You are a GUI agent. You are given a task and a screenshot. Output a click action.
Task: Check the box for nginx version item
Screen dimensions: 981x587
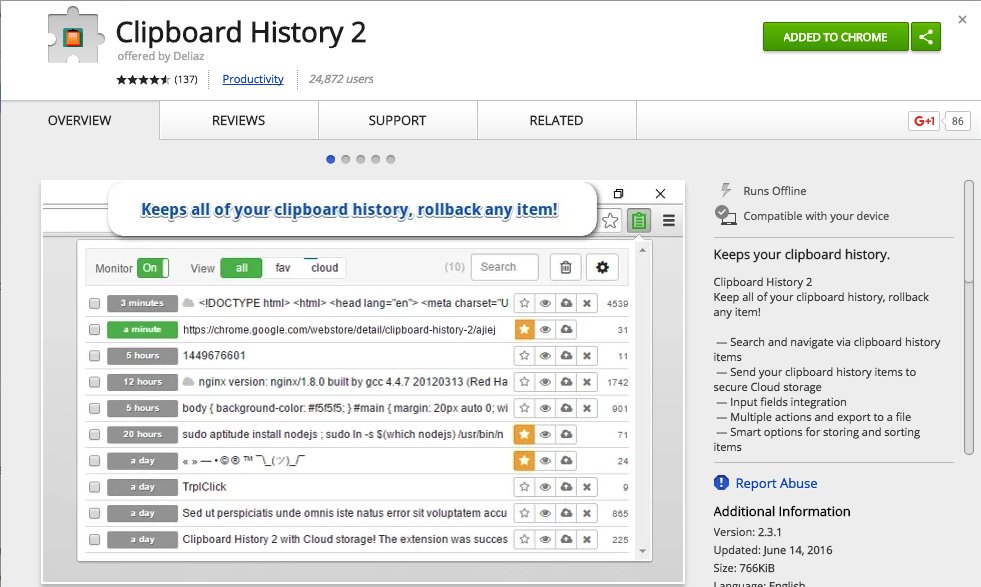pyautogui.click(x=94, y=382)
